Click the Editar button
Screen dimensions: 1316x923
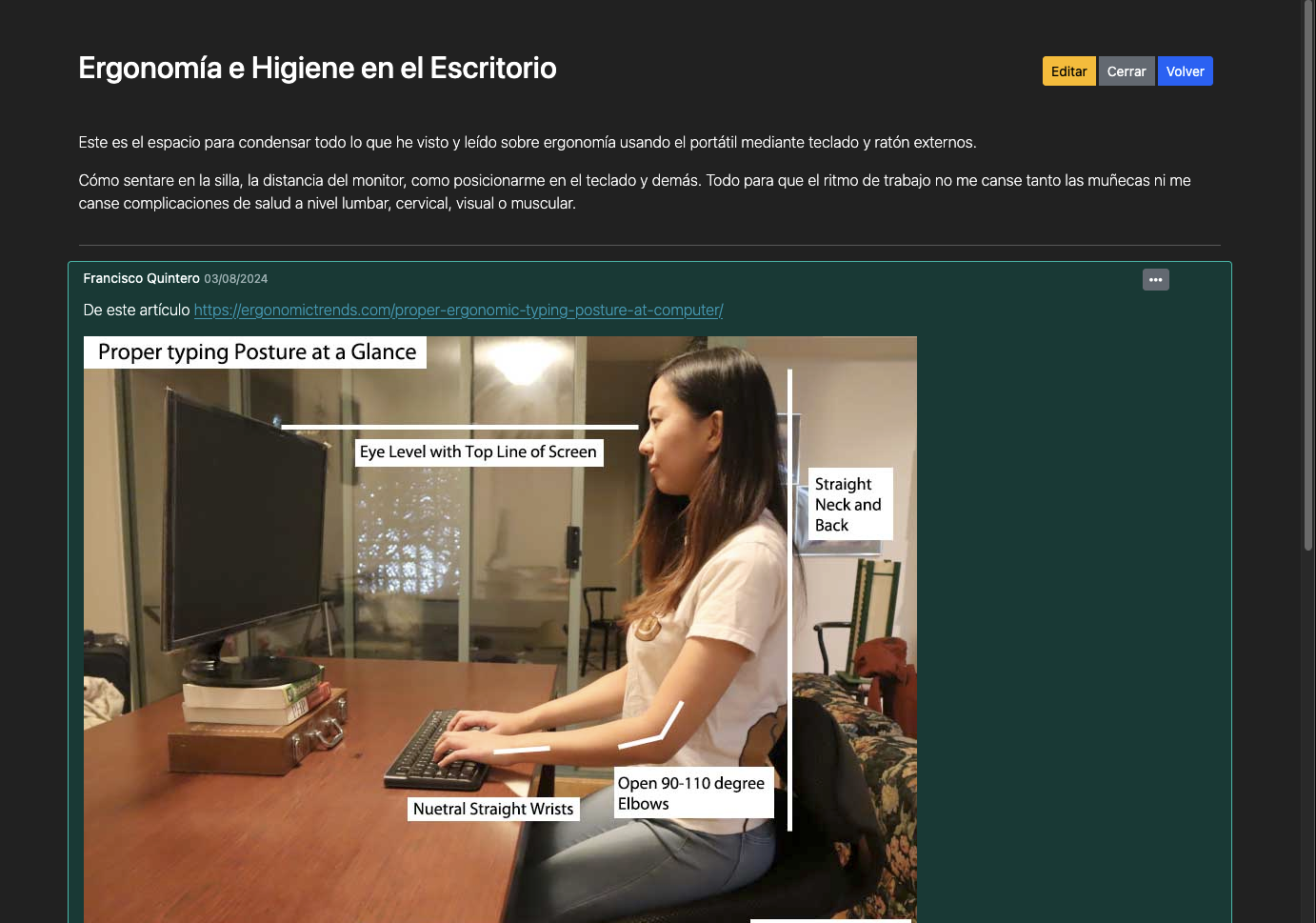(1068, 70)
